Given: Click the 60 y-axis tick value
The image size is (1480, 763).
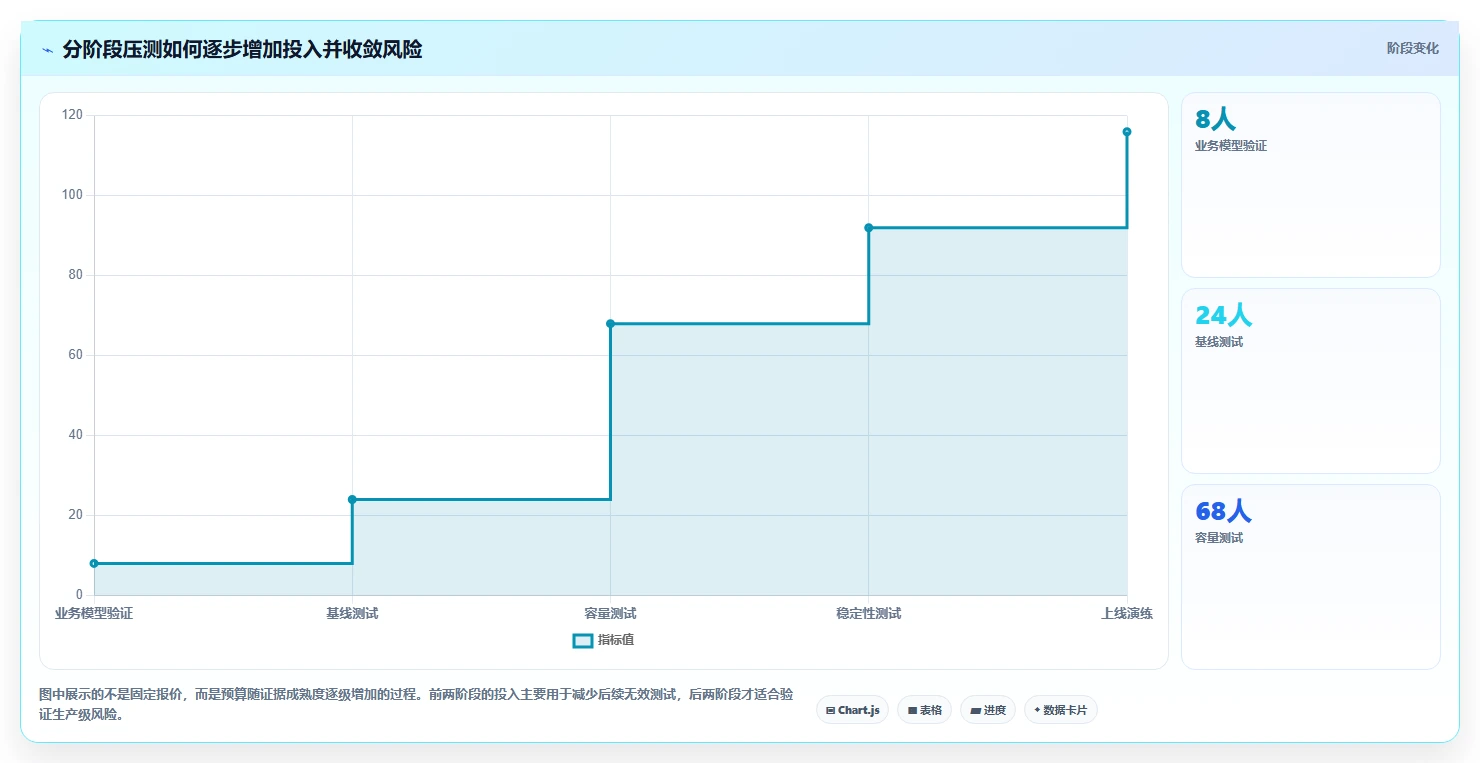Looking at the screenshot, I should (x=76, y=355).
